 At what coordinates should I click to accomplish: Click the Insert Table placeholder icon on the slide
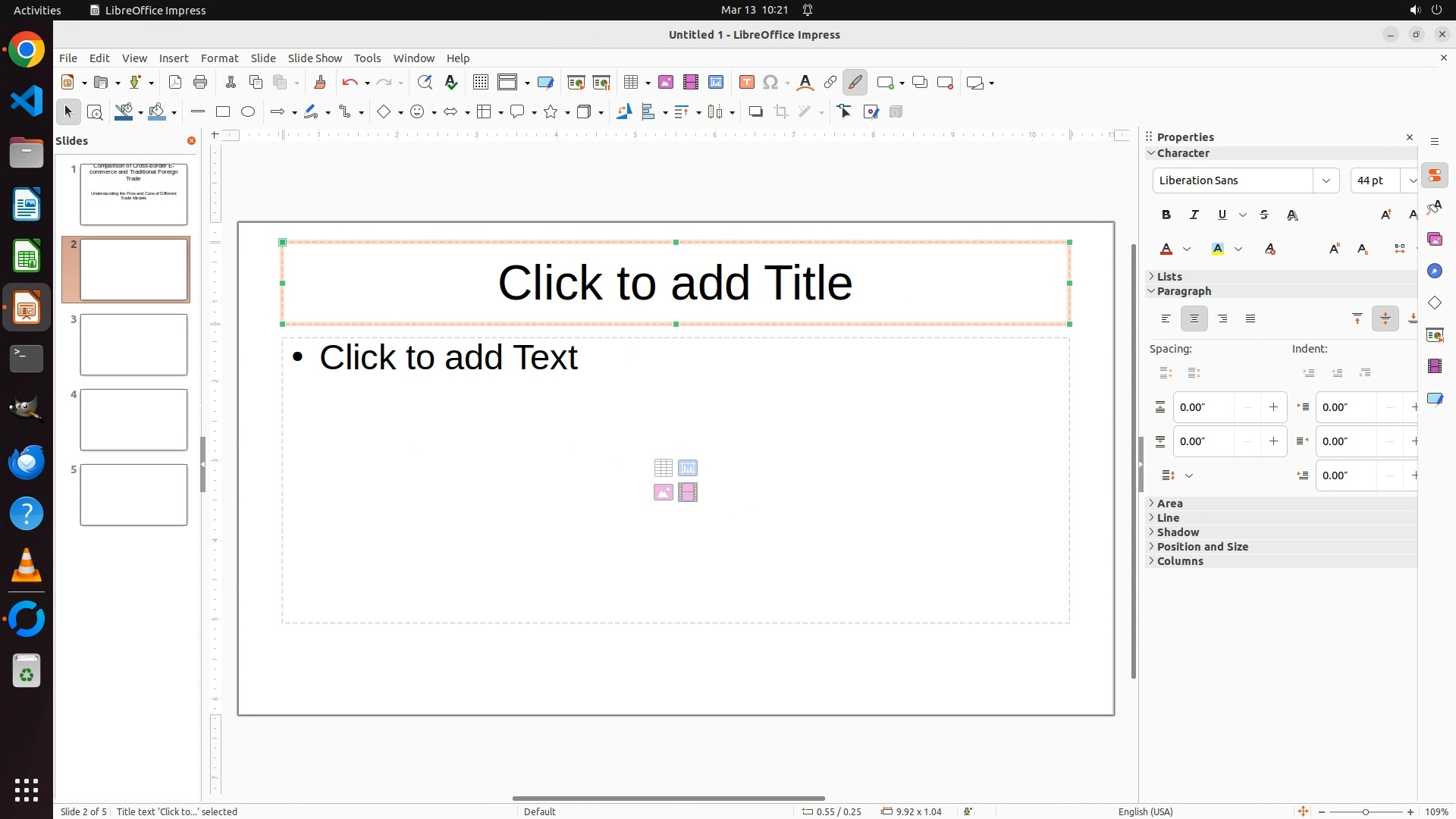click(663, 468)
